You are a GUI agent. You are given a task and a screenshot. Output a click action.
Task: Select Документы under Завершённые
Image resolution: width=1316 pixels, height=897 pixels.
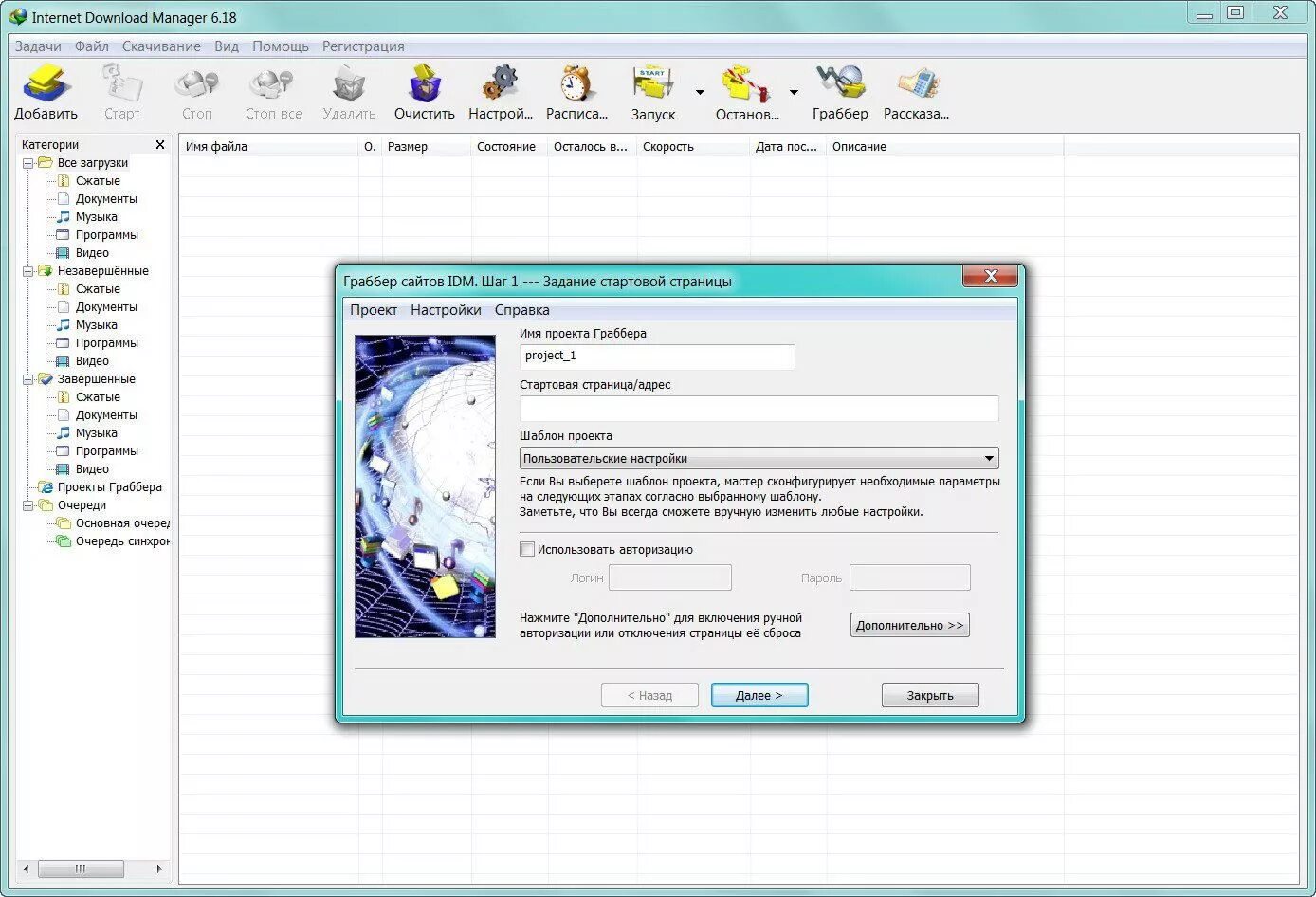[106, 415]
